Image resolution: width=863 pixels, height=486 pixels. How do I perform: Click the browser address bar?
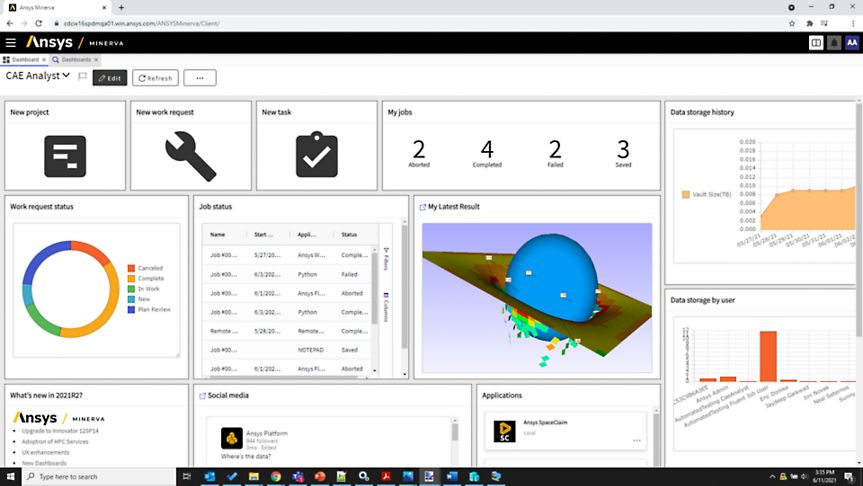(x=418, y=23)
